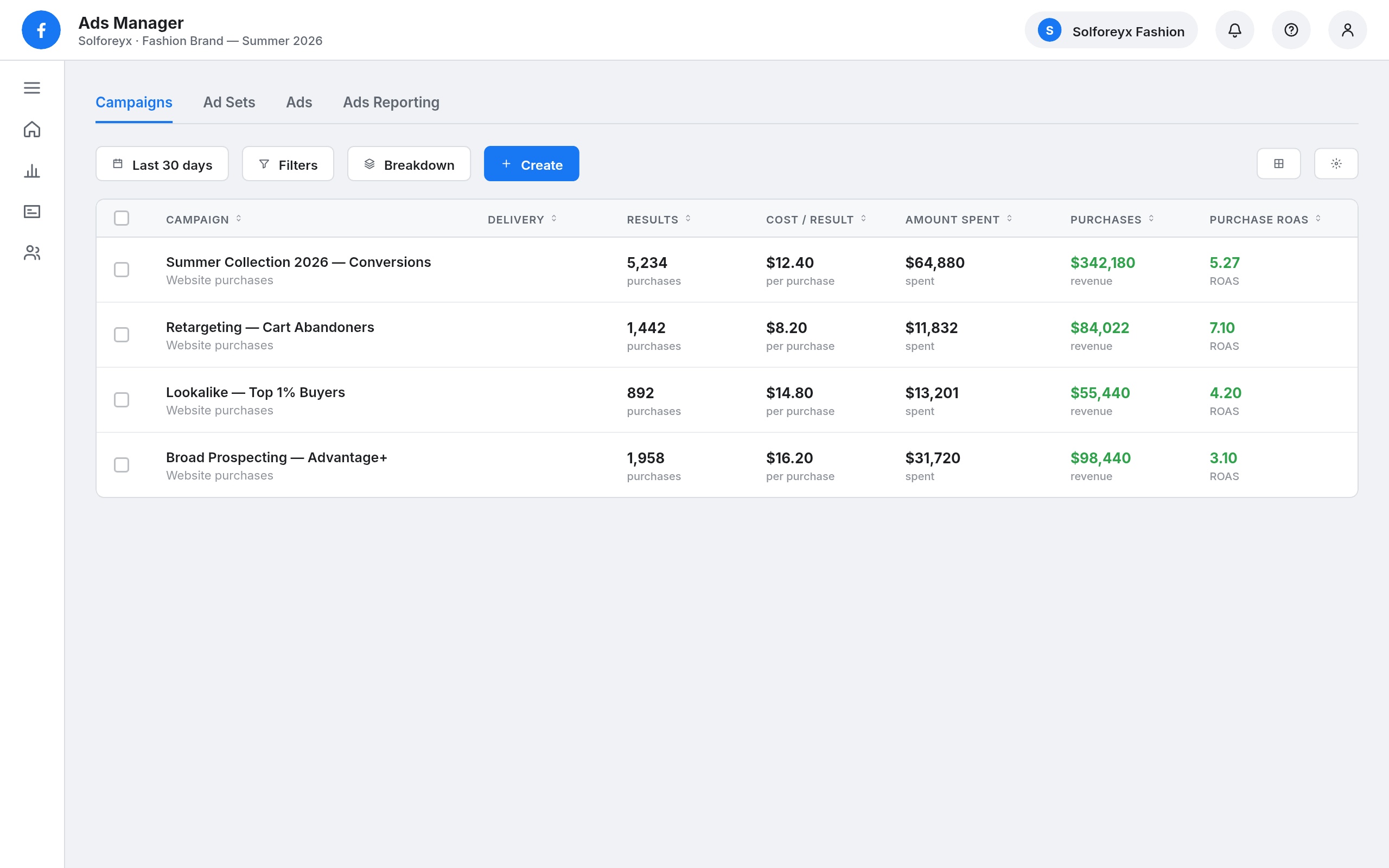The height and width of the screenshot is (868, 1389).
Task: Sort by the Purchase ROAS column
Action: click(x=1266, y=219)
